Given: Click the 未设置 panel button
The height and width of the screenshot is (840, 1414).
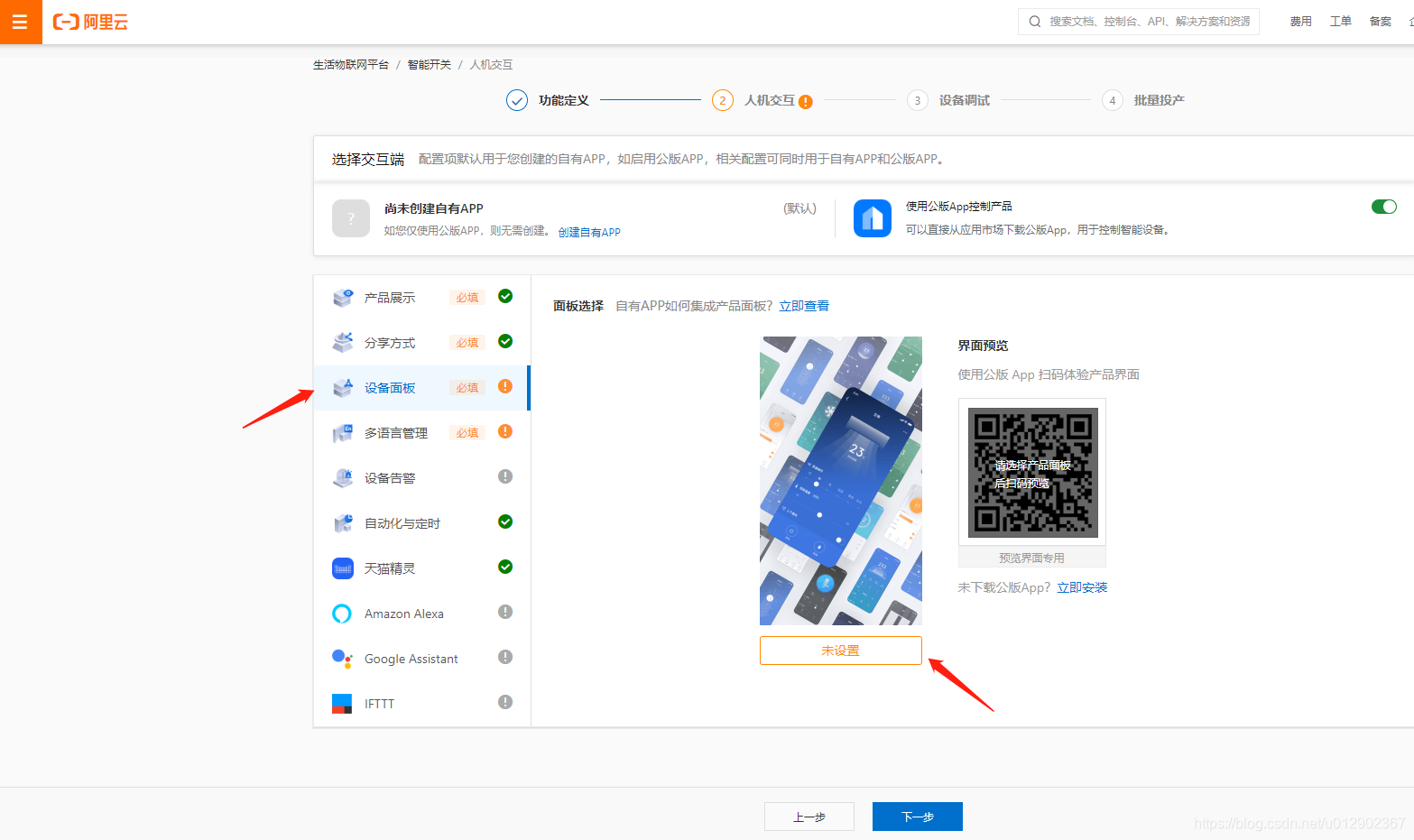Looking at the screenshot, I should coord(841,651).
